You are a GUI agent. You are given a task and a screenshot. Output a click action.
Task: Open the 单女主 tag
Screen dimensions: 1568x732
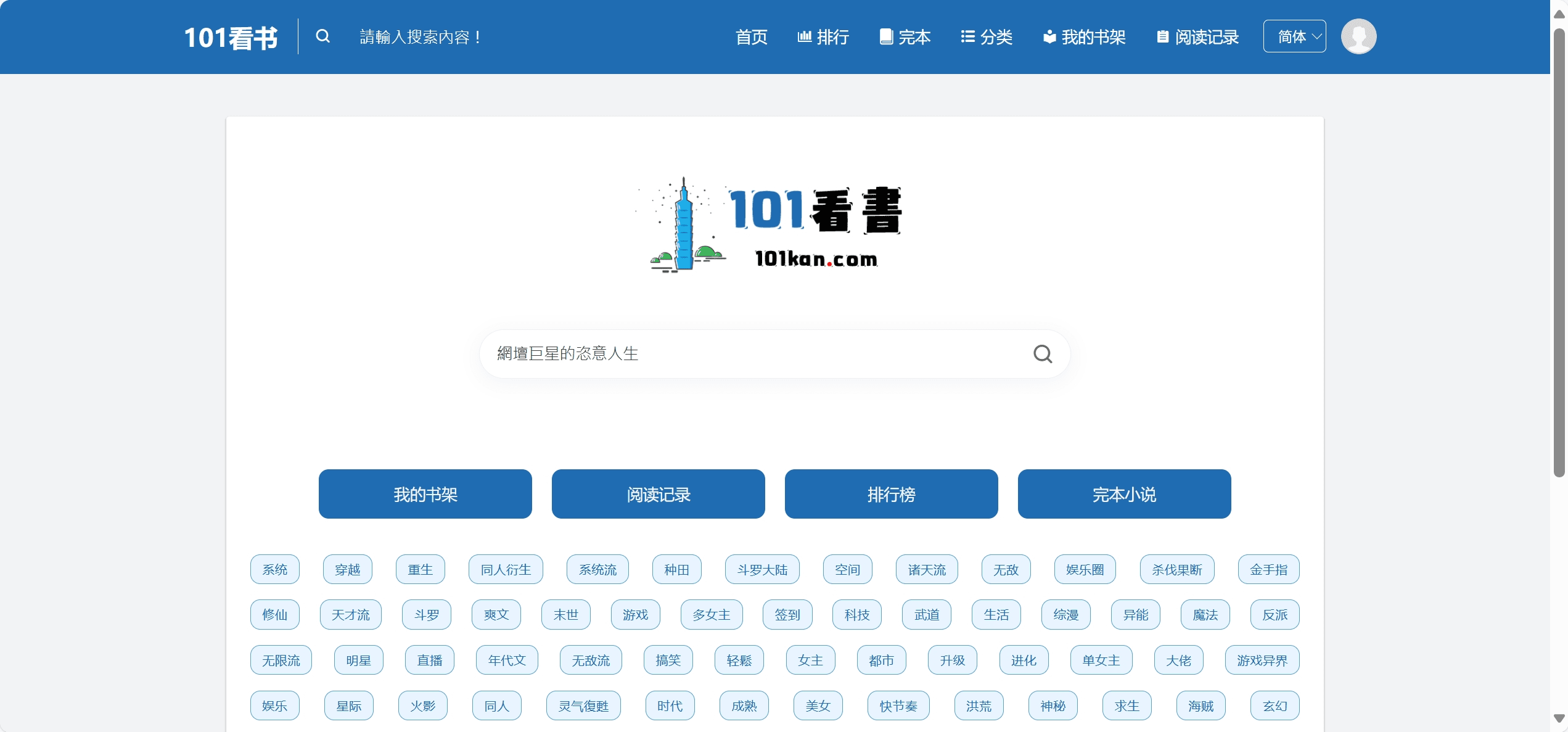[x=1101, y=660]
